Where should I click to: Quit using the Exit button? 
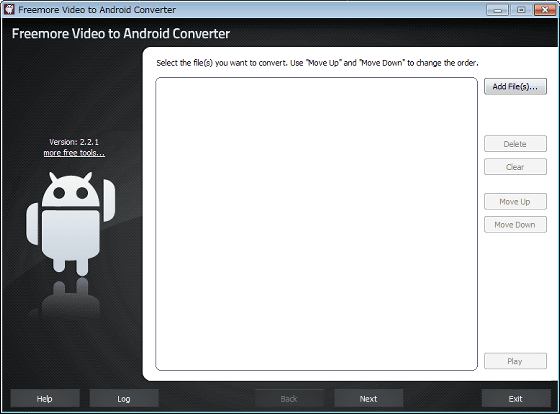click(x=516, y=398)
